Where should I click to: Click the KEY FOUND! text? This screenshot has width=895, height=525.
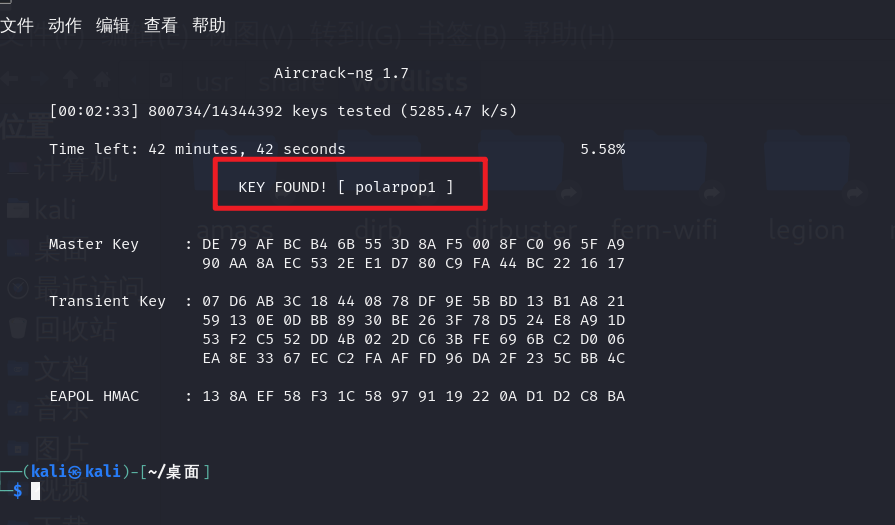[x=283, y=187]
